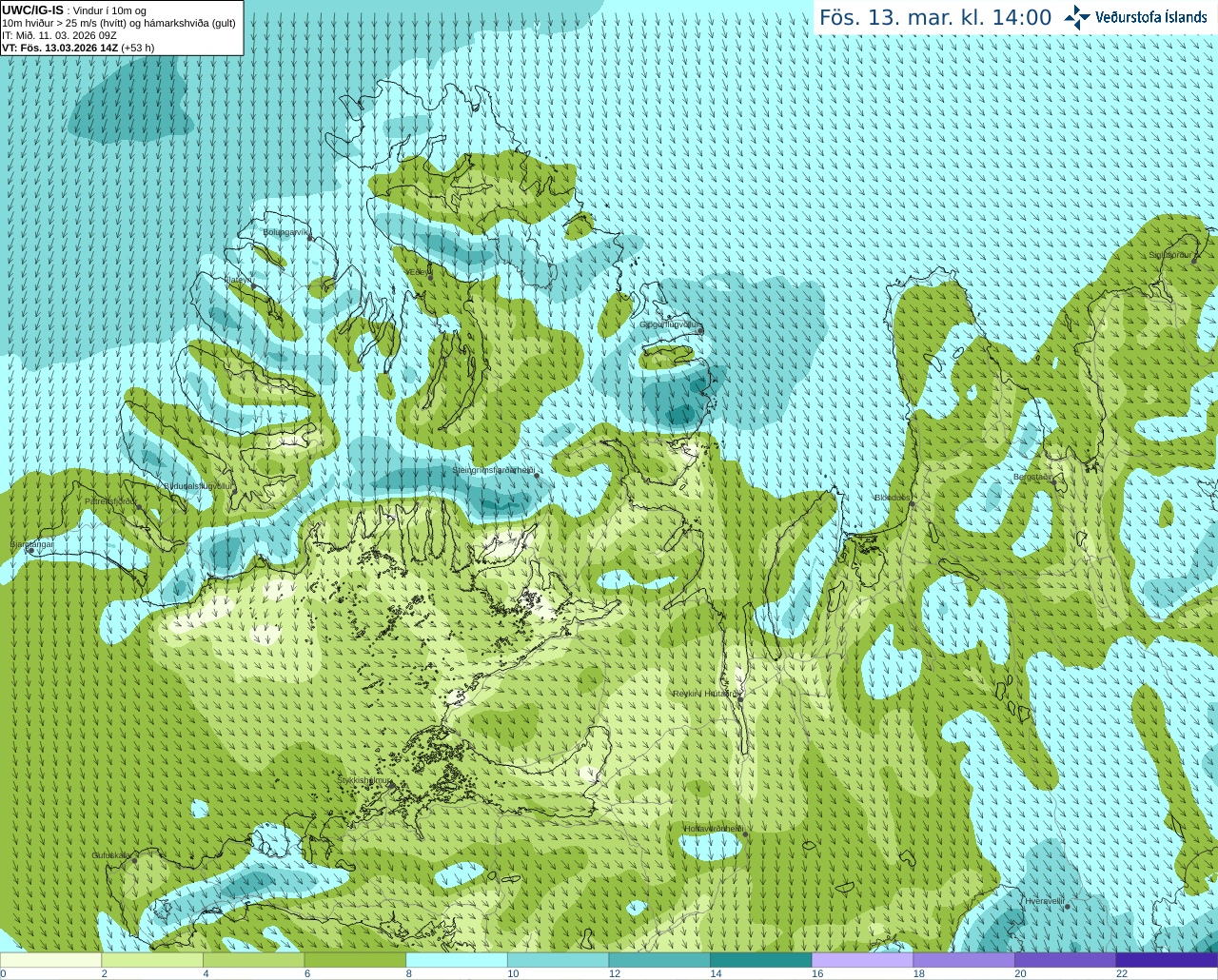
Task: Click the above 22 m/s dark indigo swatch
Action: [1167, 960]
